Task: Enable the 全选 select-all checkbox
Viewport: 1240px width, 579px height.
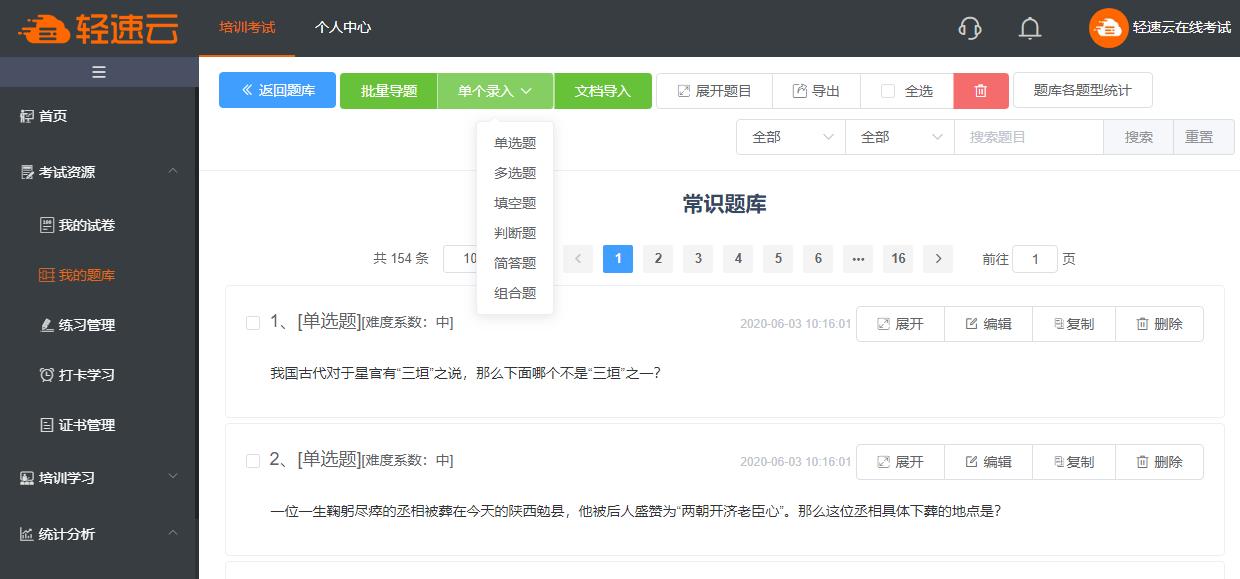Action: [x=887, y=90]
